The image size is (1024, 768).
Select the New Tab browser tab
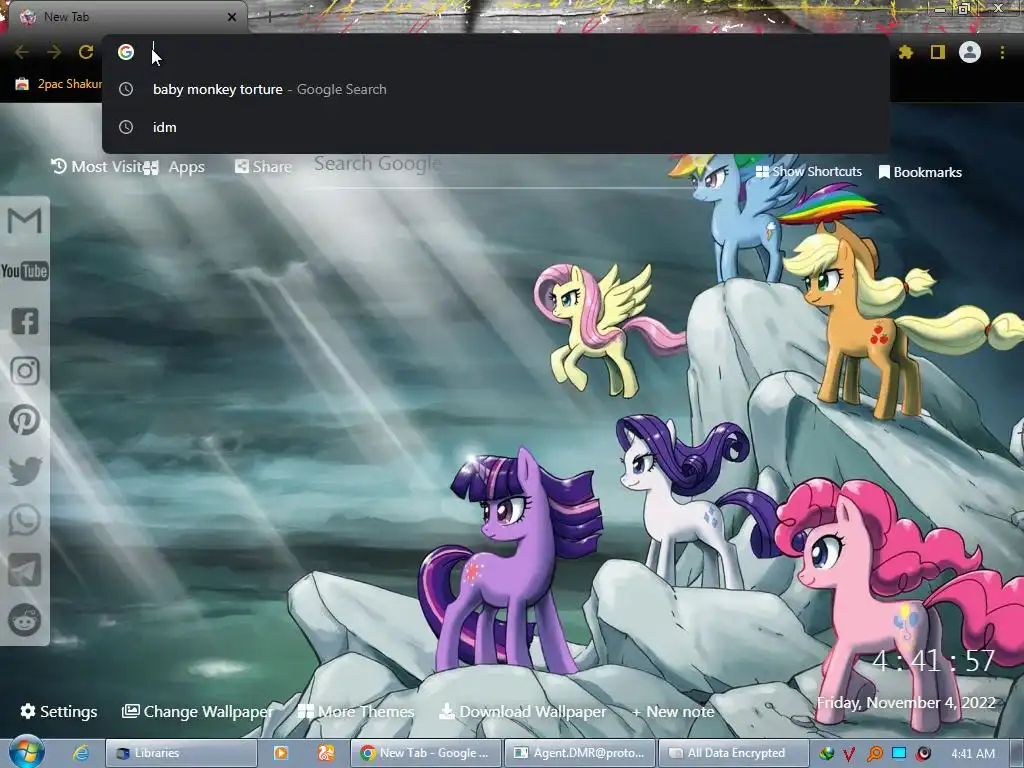128,16
